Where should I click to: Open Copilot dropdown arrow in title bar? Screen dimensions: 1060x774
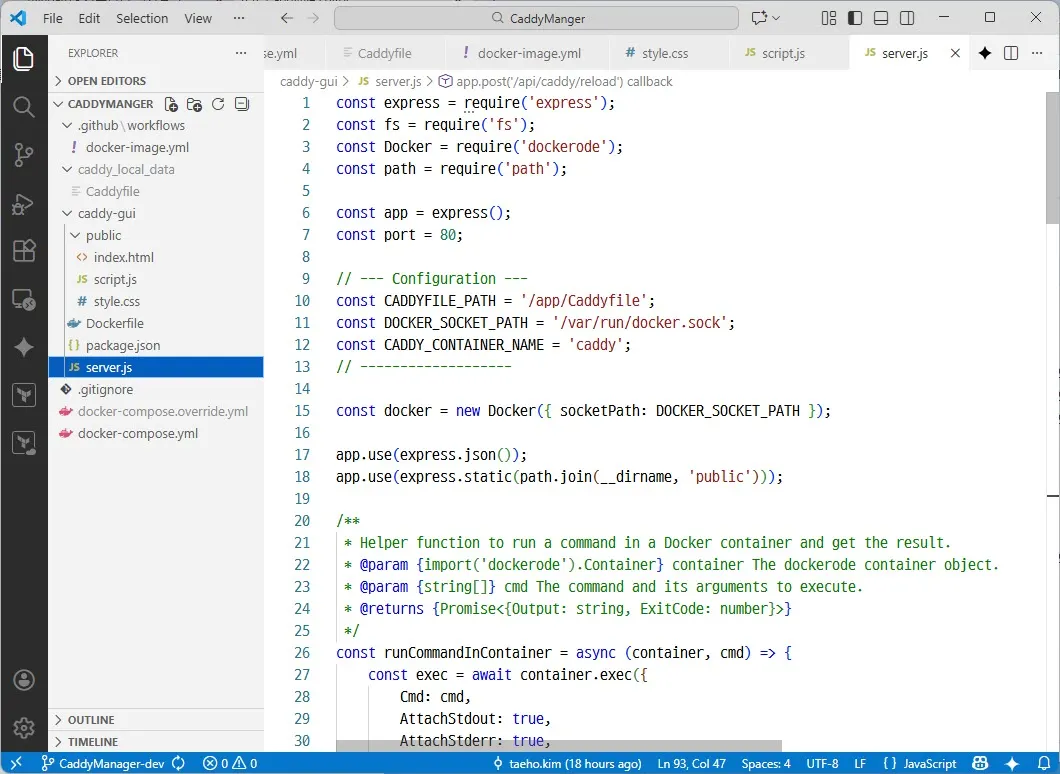pos(776,18)
